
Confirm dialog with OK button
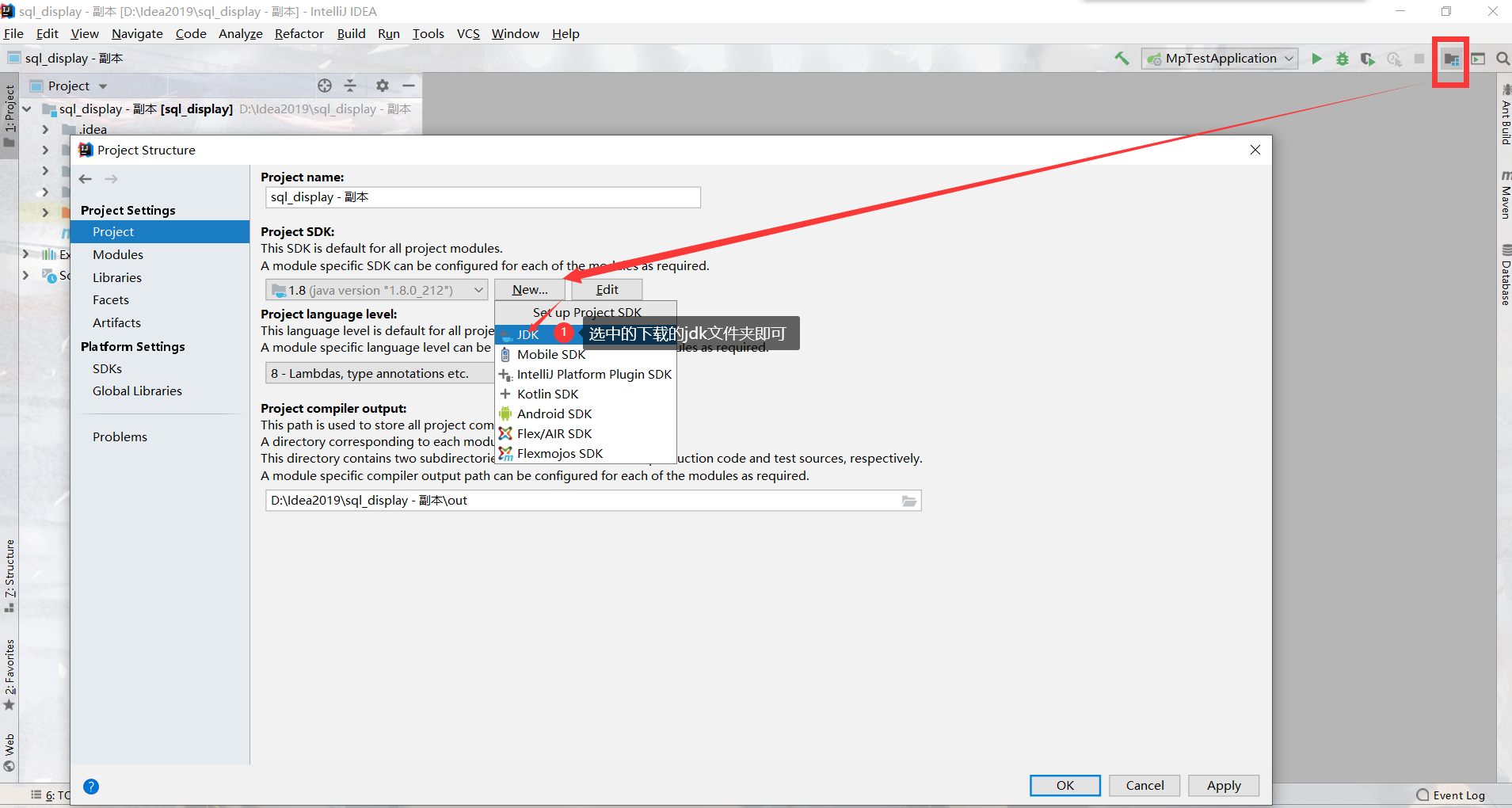click(x=1065, y=786)
